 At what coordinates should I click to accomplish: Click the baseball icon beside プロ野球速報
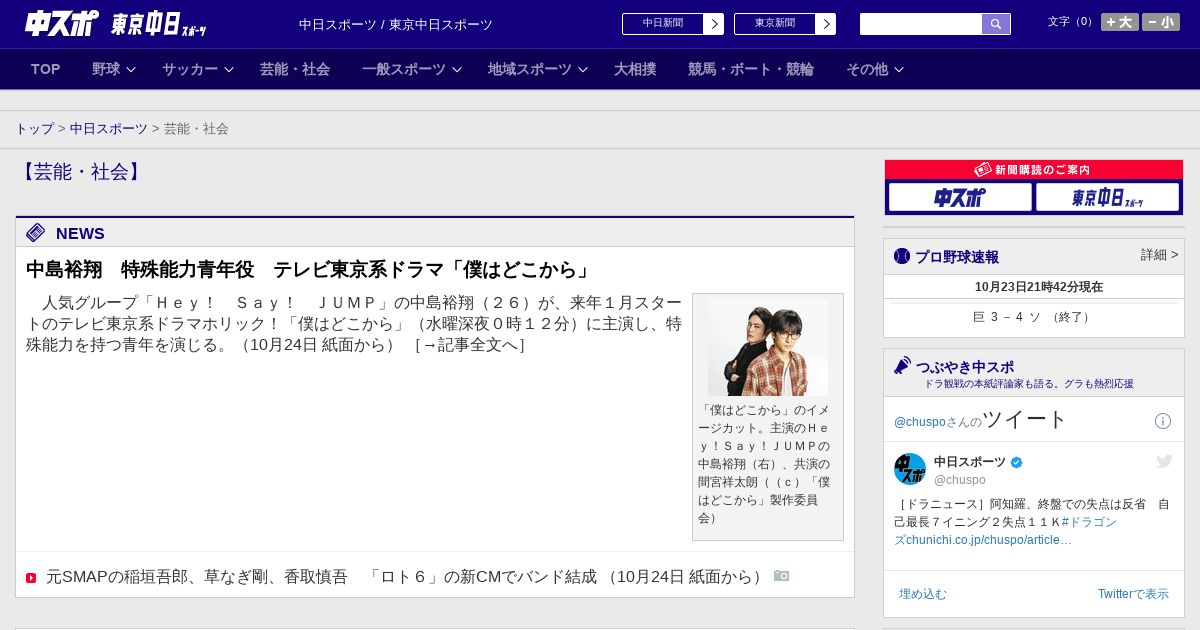pyautogui.click(x=902, y=256)
